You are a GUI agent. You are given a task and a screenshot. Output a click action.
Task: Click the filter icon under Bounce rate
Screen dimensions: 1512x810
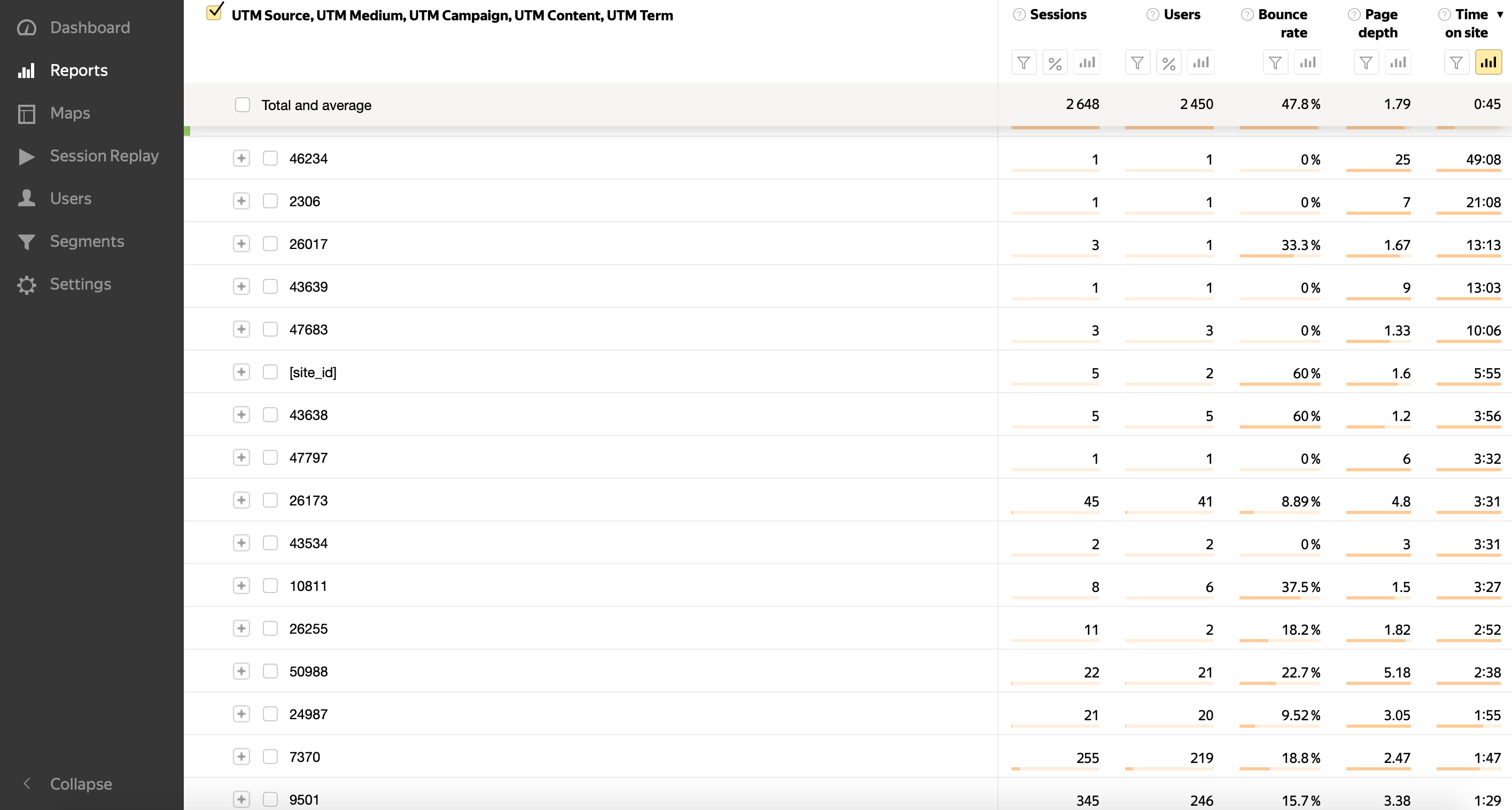click(x=1275, y=62)
